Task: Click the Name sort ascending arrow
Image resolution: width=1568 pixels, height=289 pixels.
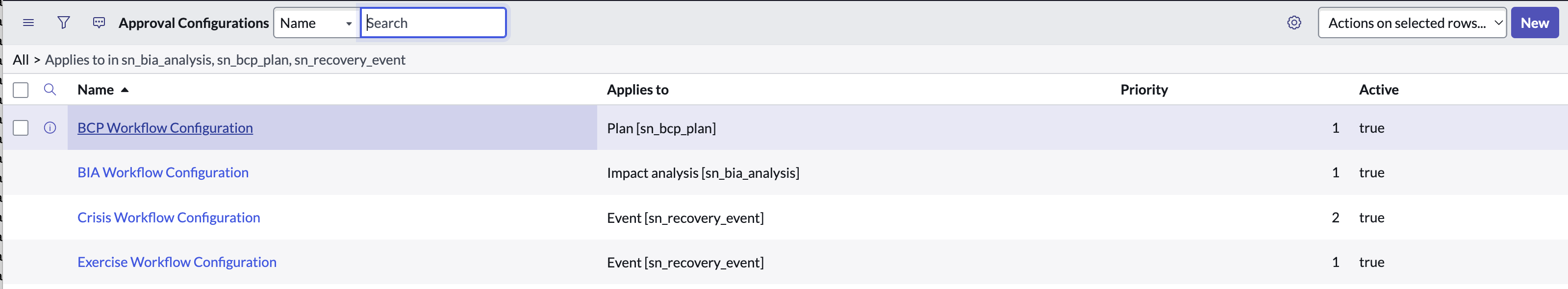Action: pos(125,90)
